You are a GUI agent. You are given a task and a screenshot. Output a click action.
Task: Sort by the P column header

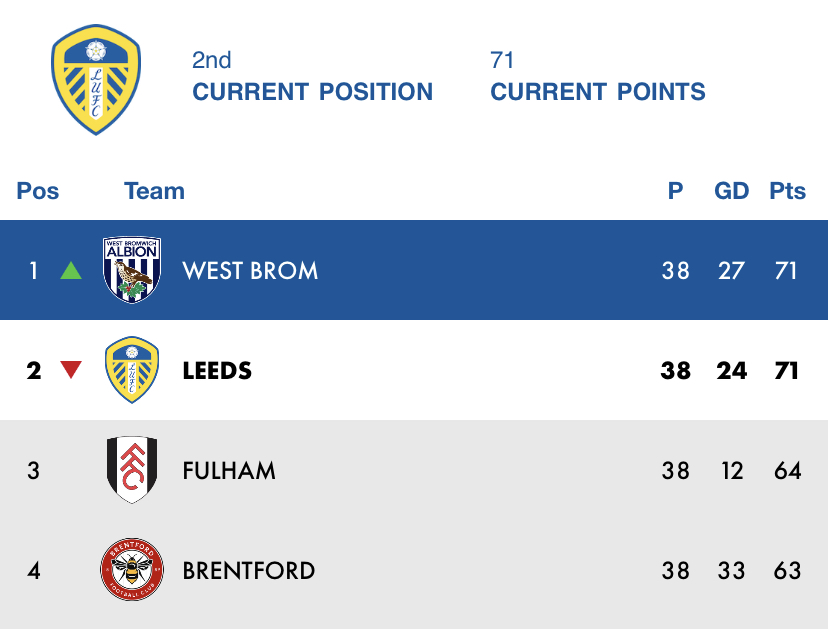point(675,191)
